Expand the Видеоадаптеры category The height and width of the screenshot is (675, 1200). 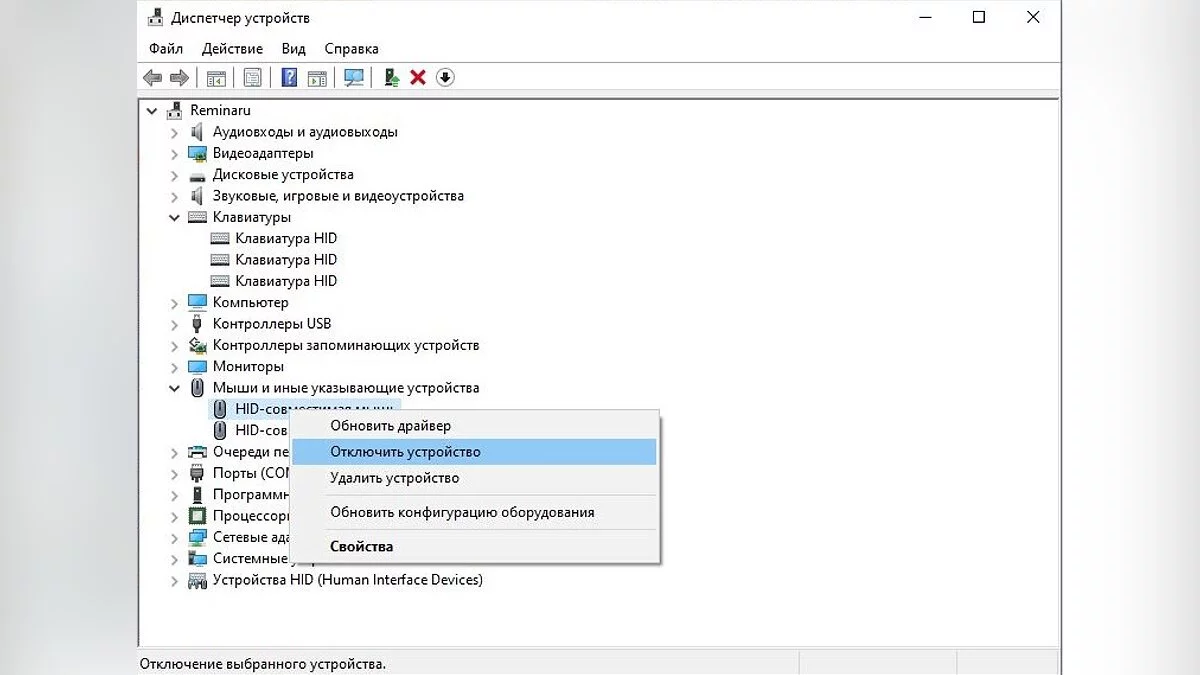tap(175, 154)
